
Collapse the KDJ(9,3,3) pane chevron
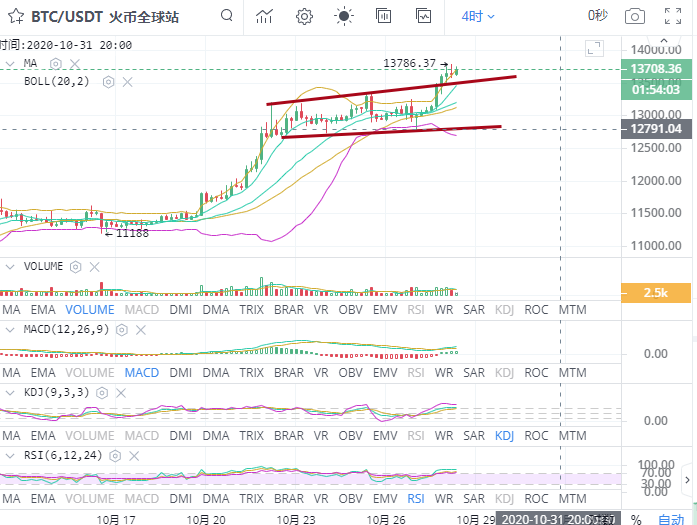[9, 393]
